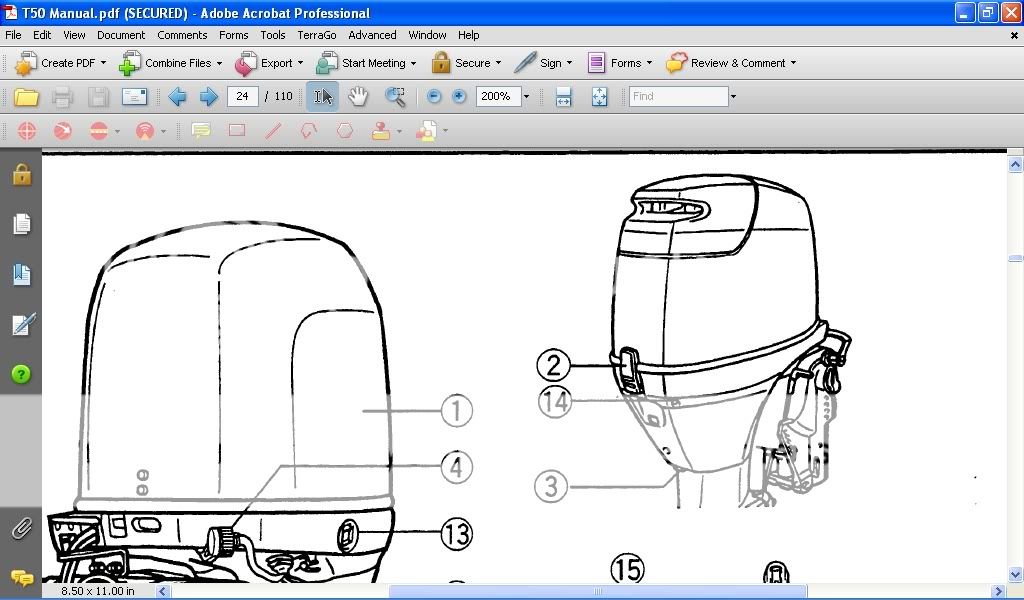Expand the Find options dropdown arrow
The height and width of the screenshot is (600, 1024).
(x=733, y=97)
